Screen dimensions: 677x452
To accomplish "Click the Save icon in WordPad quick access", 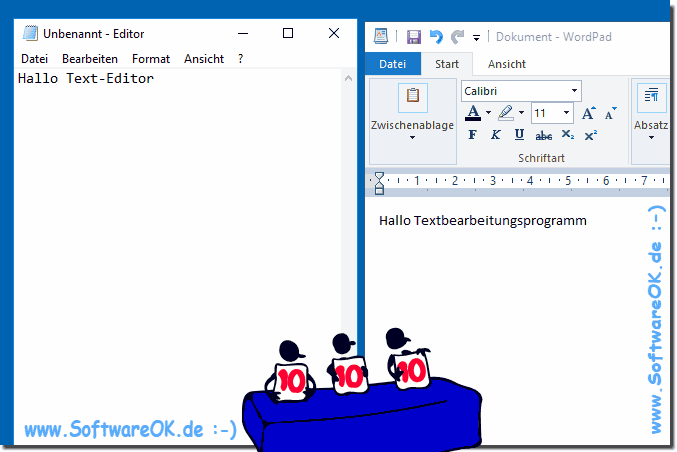I will click(x=414, y=37).
